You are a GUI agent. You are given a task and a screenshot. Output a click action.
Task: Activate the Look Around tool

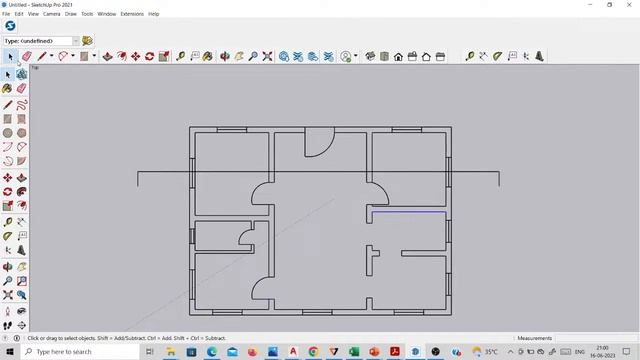pyautogui.click(x=22, y=311)
